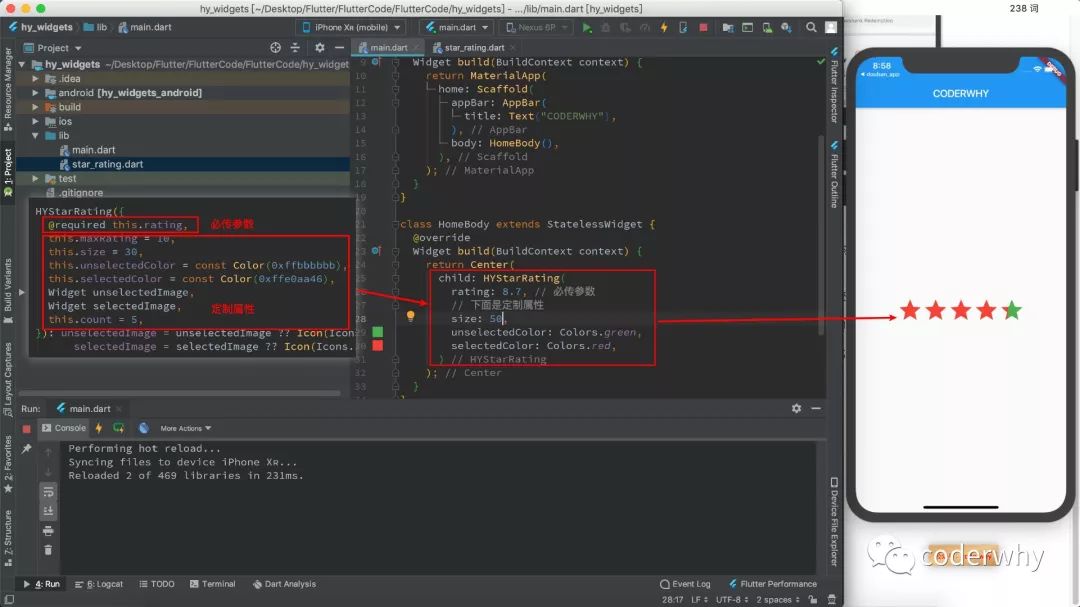The image size is (1080, 607).
Task: Open Flutter Performance panel
Action: [x=772, y=584]
